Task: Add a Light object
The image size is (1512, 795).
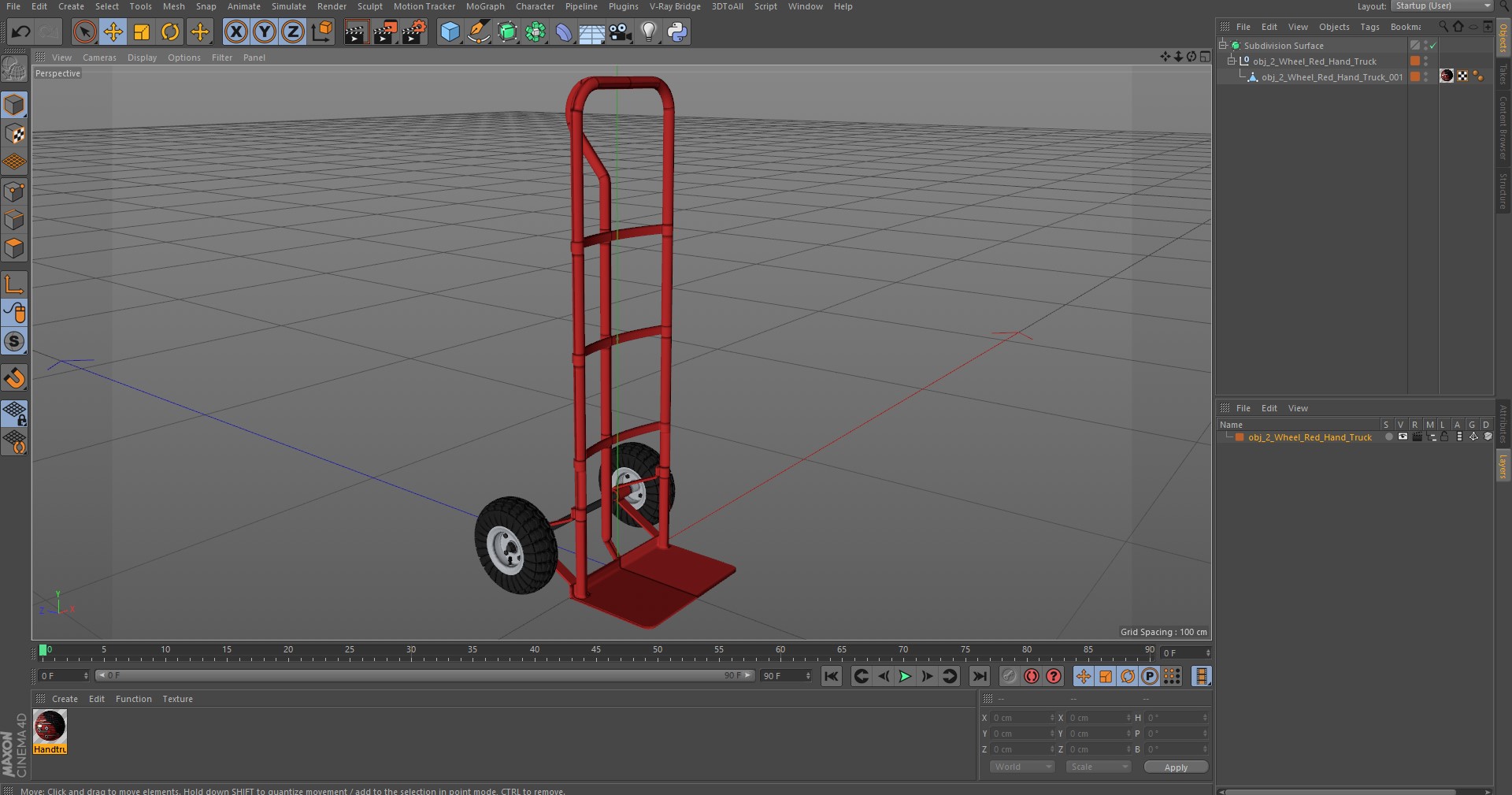Action: 649,32
